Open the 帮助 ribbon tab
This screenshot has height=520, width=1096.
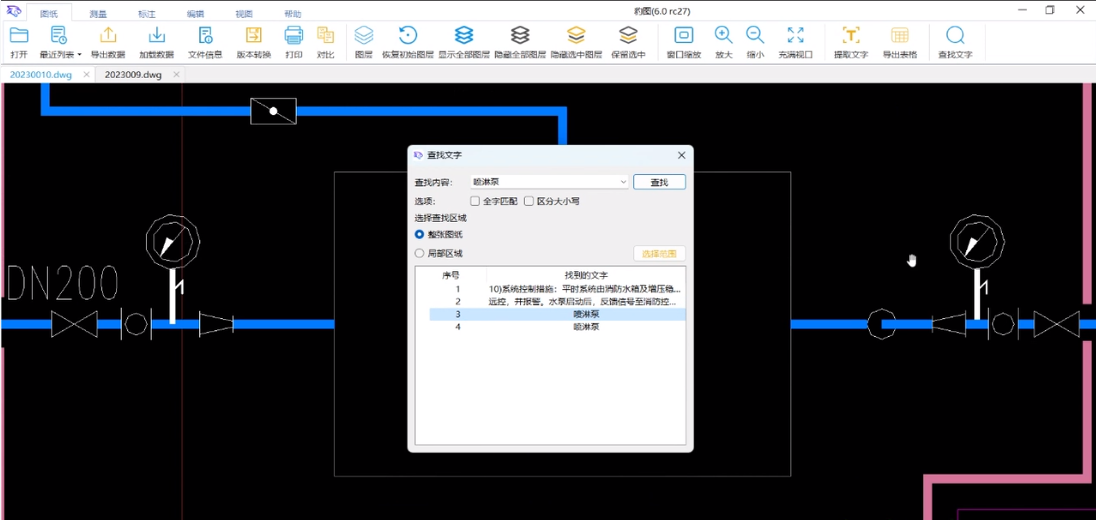(x=293, y=13)
